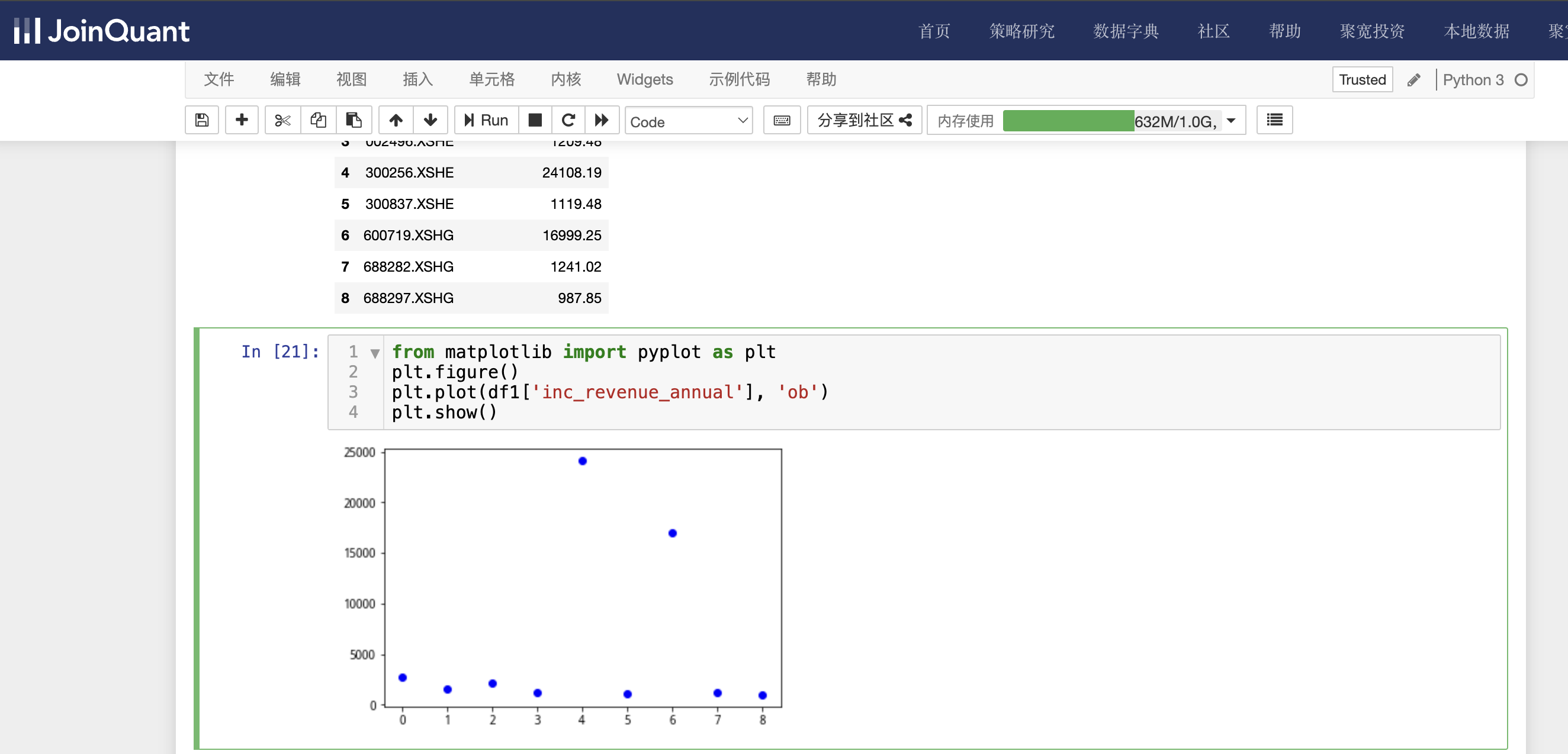Click the Save notebook icon

(x=201, y=121)
